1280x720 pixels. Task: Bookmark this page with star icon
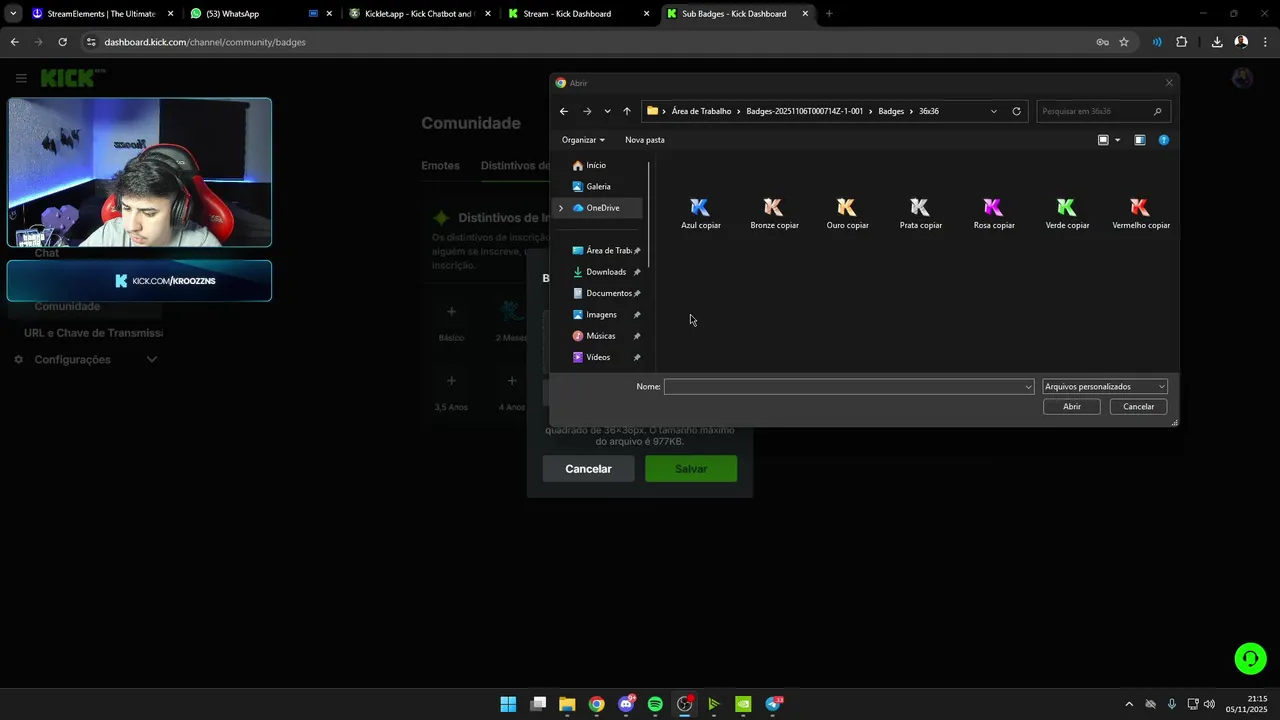pyautogui.click(x=1124, y=42)
